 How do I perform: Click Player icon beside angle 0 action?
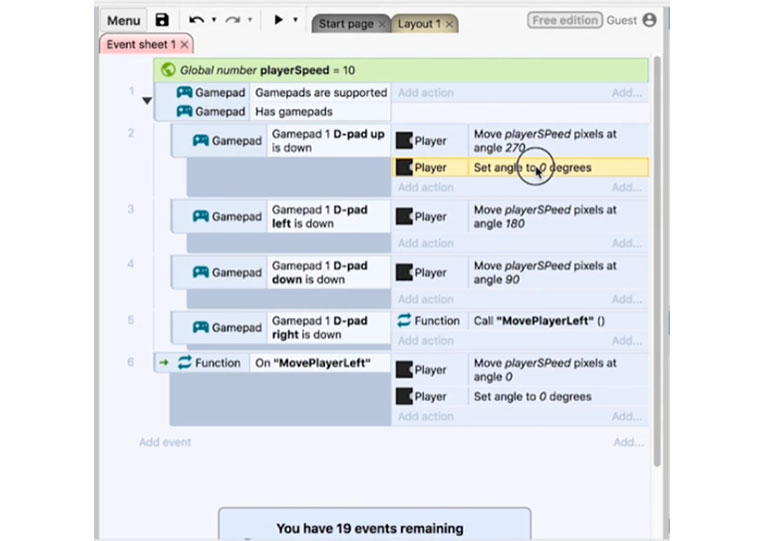pos(404,370)
